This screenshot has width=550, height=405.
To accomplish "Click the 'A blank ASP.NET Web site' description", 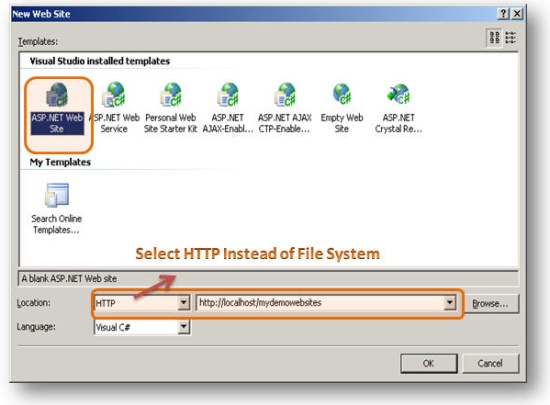I will 69,279.
